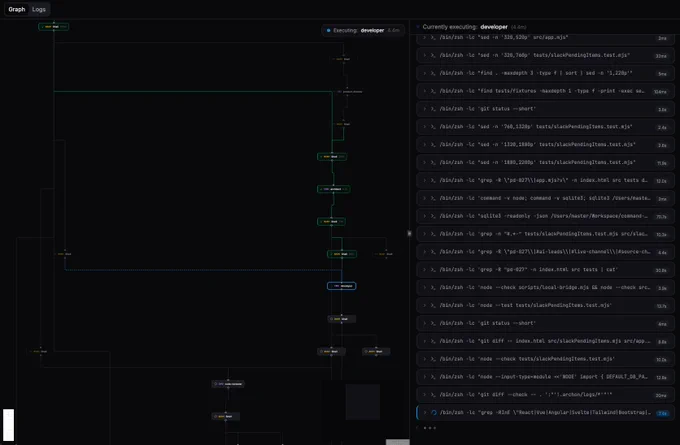This screenshot has height=445, width=680.
Task: Click terminal icon of the 4ms 'git status --short' row
Action: [433, 323]
